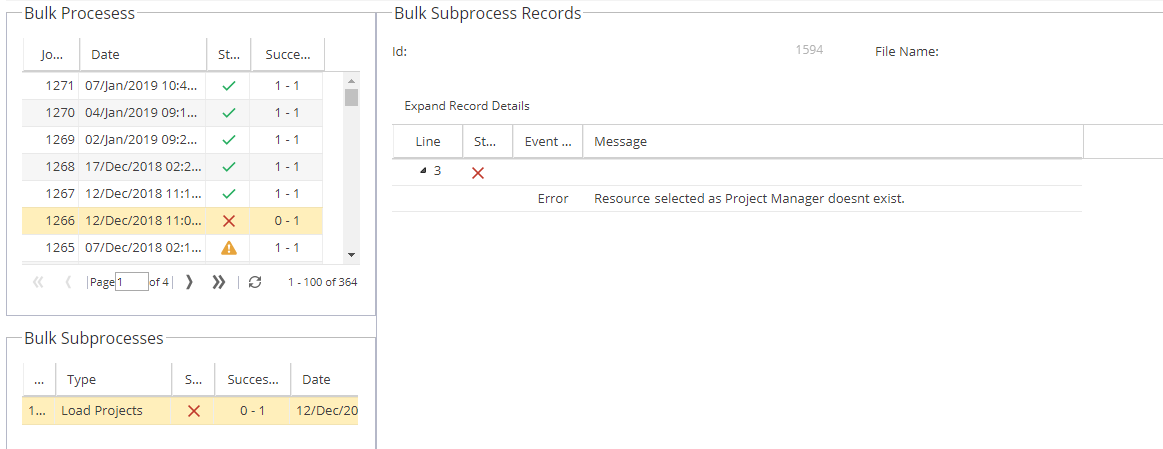Go to previous page of bulk processes
Image resolution: width=1163 pixels, height=449 pixels.
[x=68, y=282]
